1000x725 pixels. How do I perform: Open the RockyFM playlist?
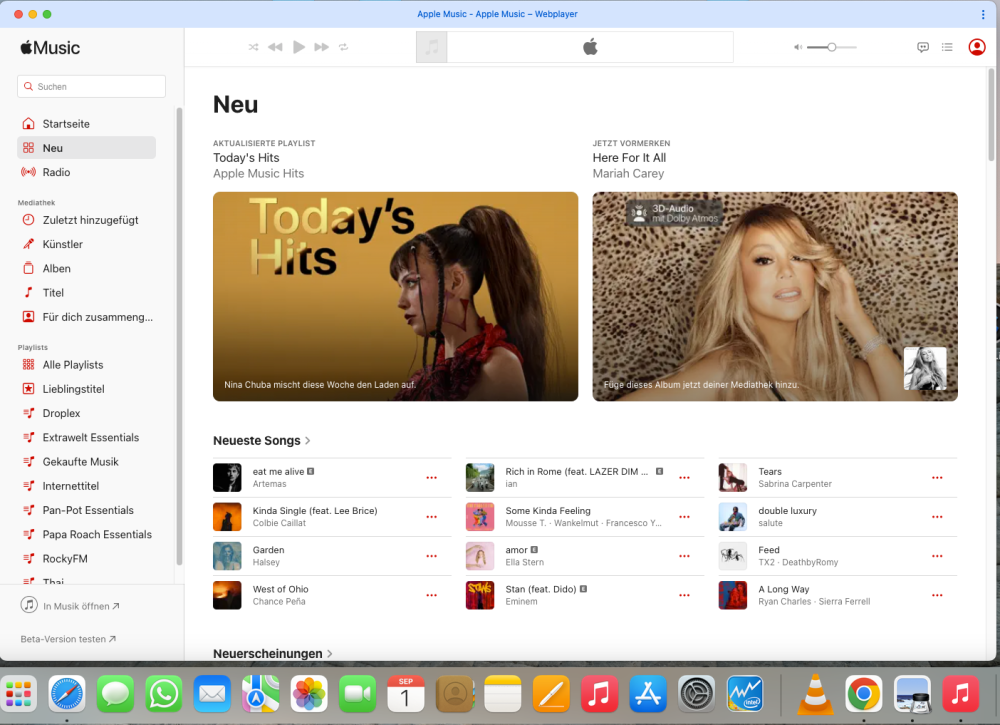[87, 559]
